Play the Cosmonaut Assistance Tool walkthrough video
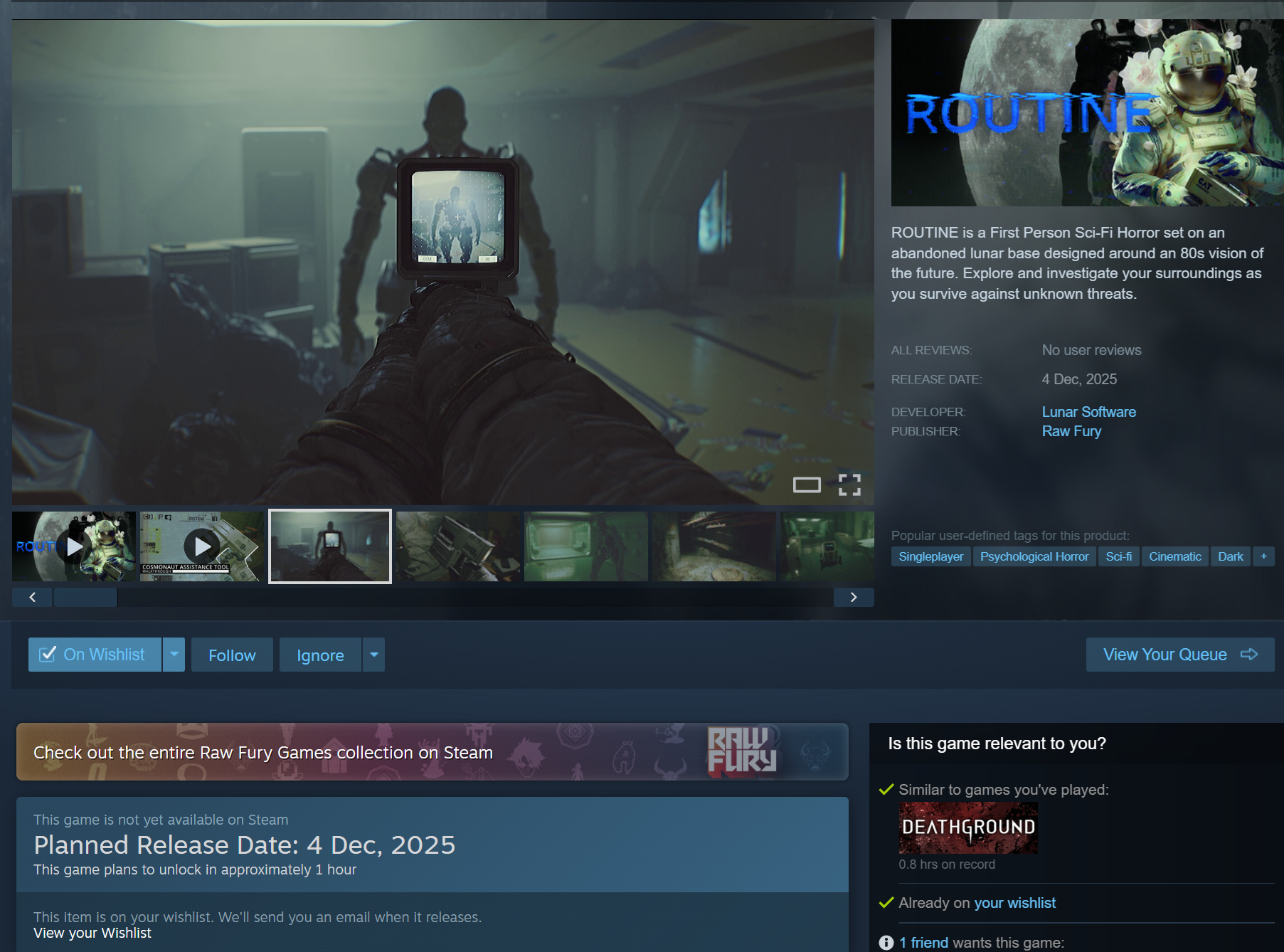Screen dimensions: 1284x952 (202, 546)
